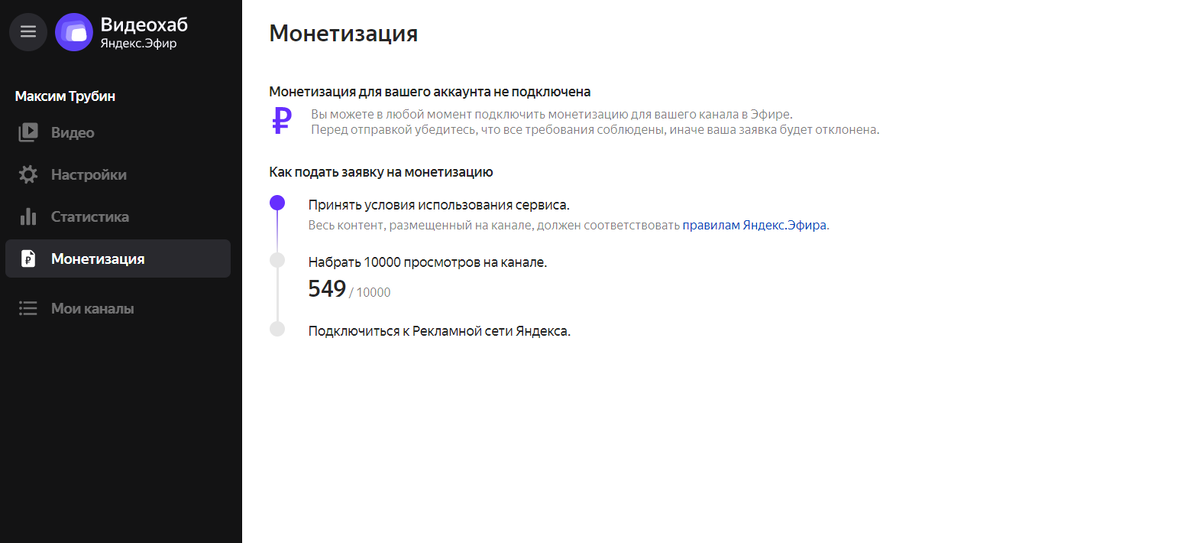Click the Яндекс.Эфир subtitle under logo
This screenshot has height=543, width=1200.
pos(138,44)
